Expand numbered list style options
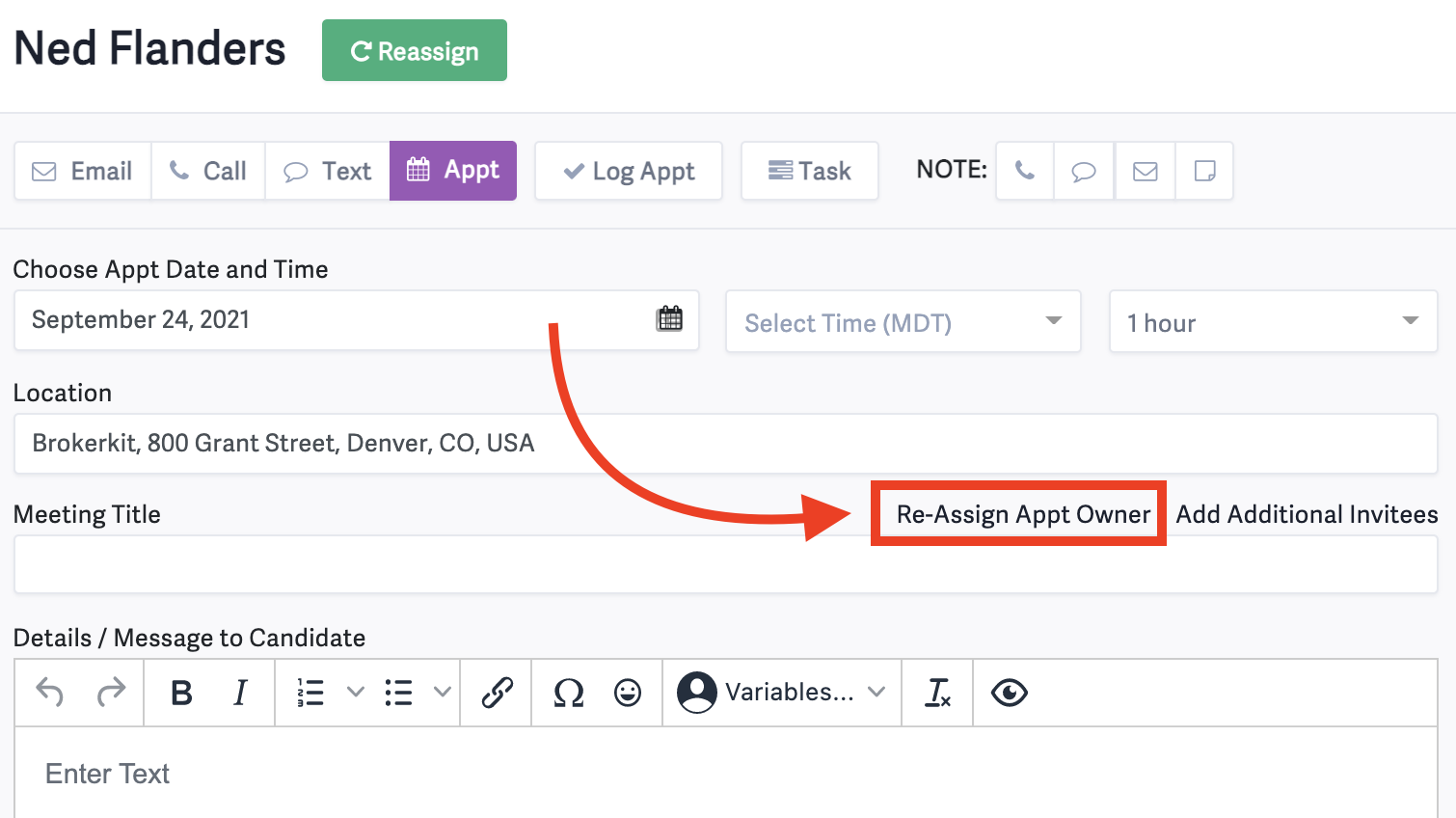This screenshot has width=1456, height=818. click(x=356, y=693)
